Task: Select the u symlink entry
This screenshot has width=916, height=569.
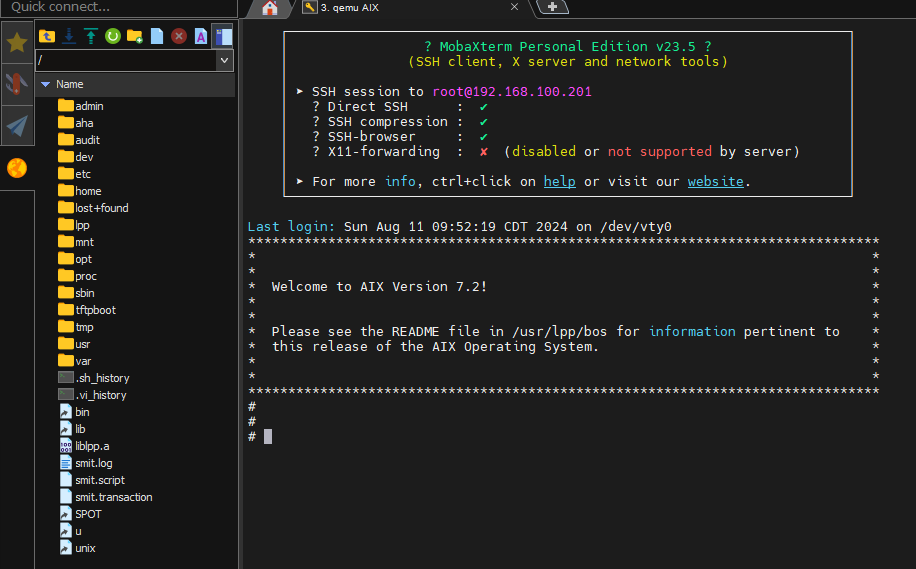Action: click(71, 531)
